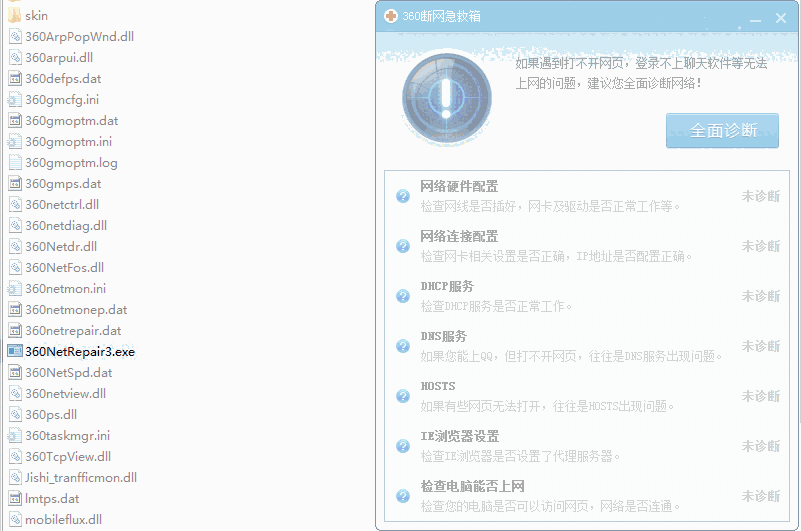
Task: Click the 360NetRepair3.exe application icon
Action: [15, 351]
